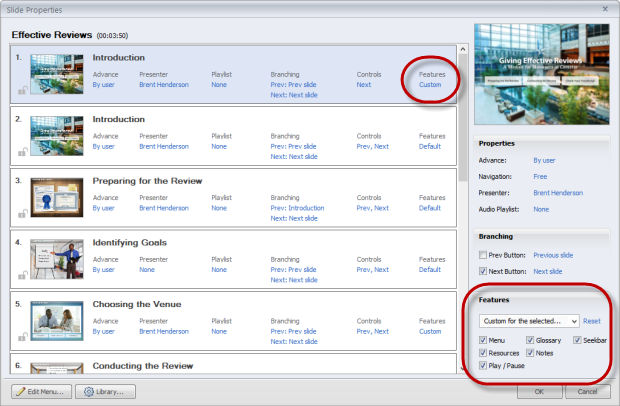This screenshot has height=406, width=620.
Task: Uncheck the Play / Pause checkbox
Action: point(484,366)
